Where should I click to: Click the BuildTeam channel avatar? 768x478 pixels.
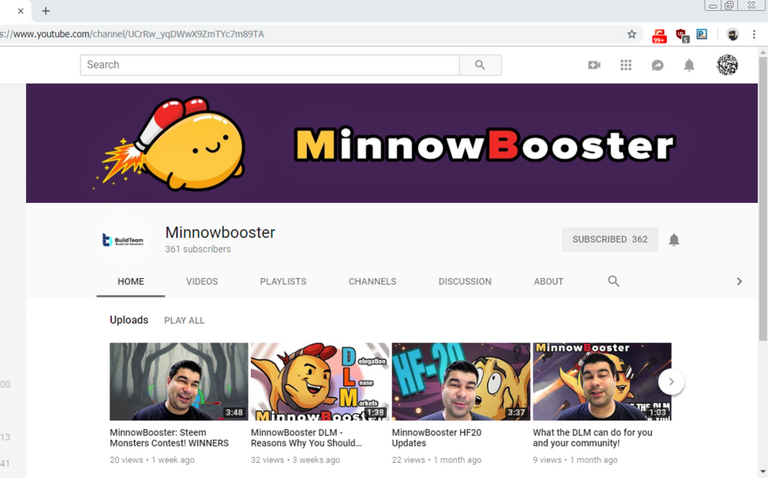pyautogui.click(x=122, y=239)
